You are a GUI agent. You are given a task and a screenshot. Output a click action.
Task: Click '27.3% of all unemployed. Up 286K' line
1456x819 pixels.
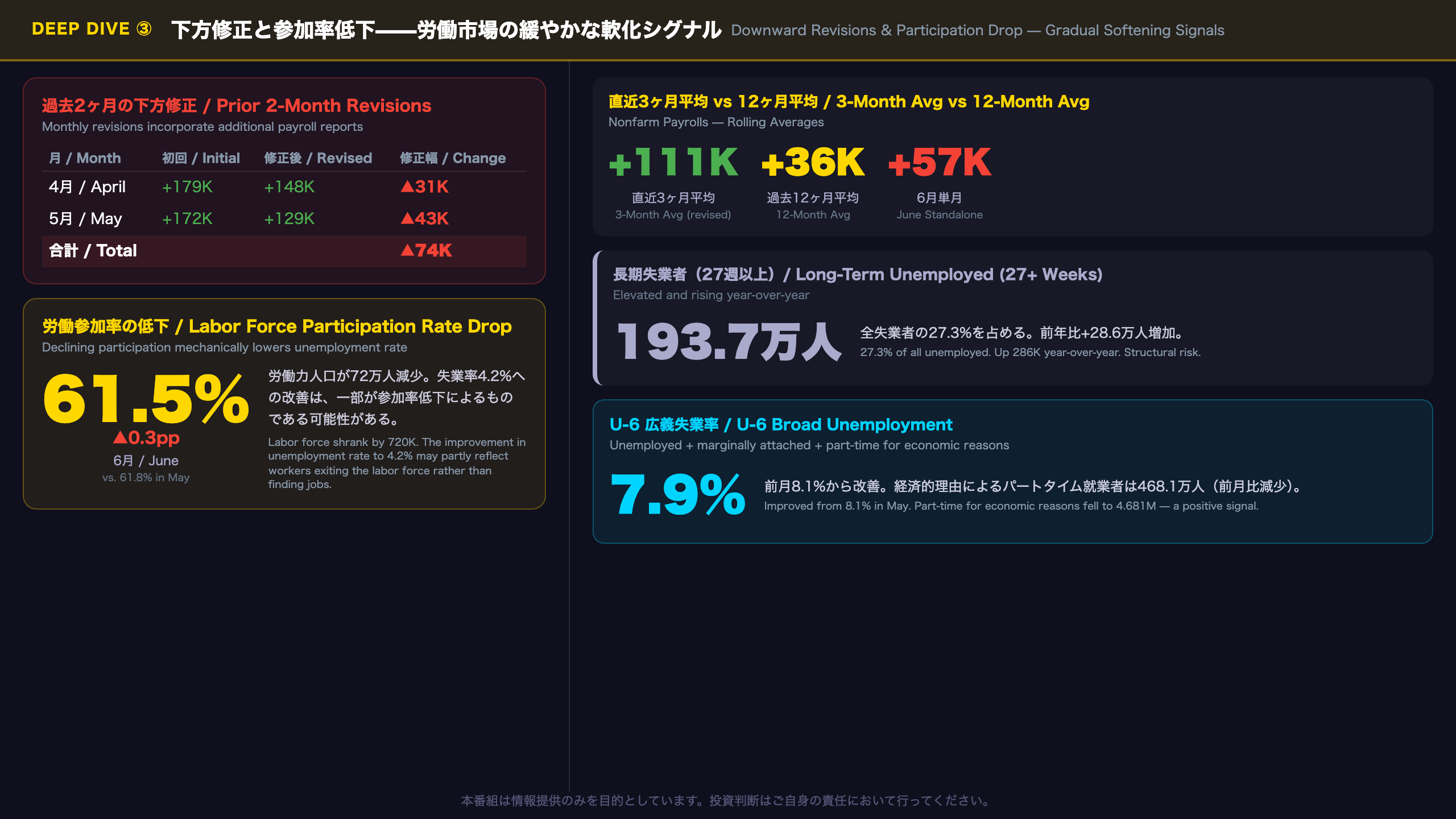pos(1030,353)
